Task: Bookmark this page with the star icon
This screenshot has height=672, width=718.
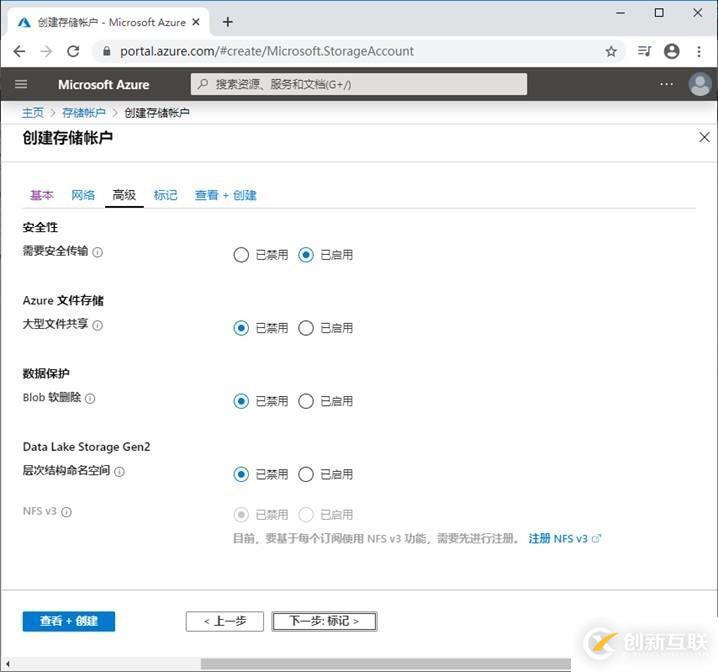Action: [x=611, y=51]
